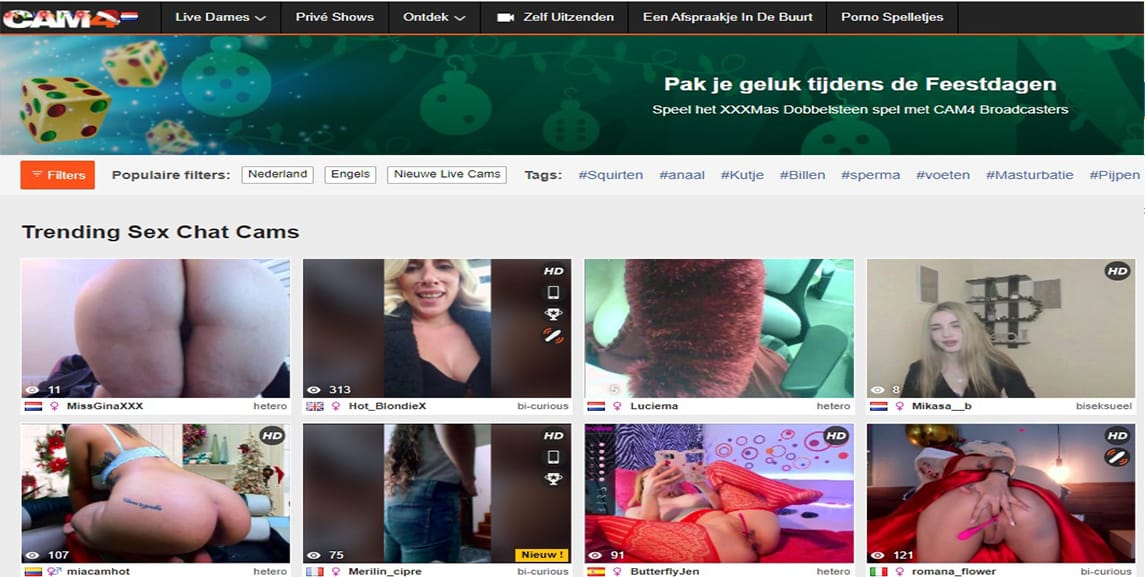Enable the Nieuwe Live Cams filter
This screenshot has height=577, width=1145.
click(447, 174)
